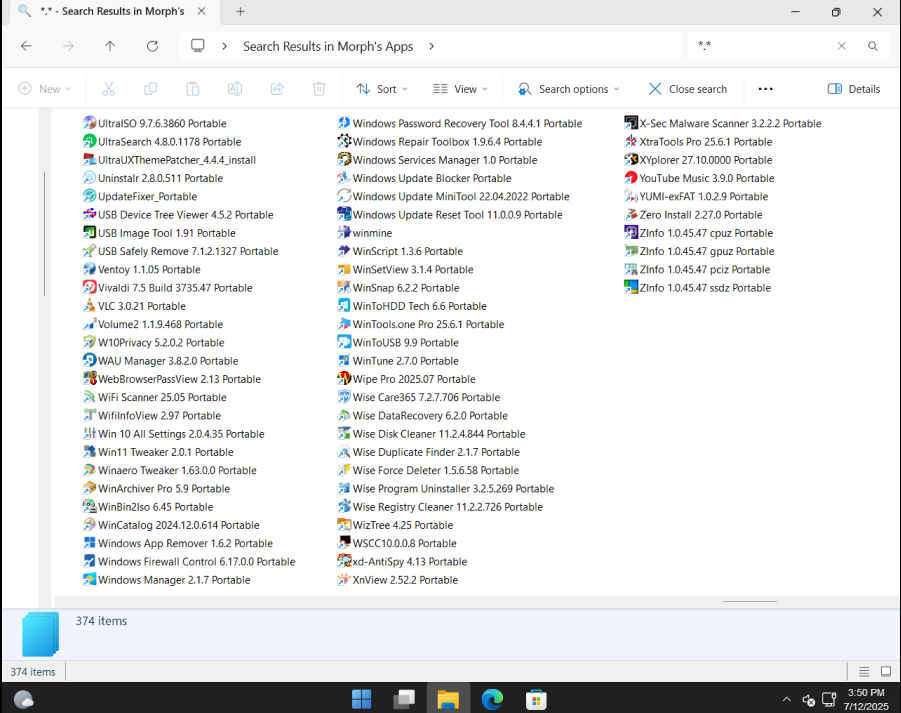Open Microsoft Store from taskbar

coord(536,699)
